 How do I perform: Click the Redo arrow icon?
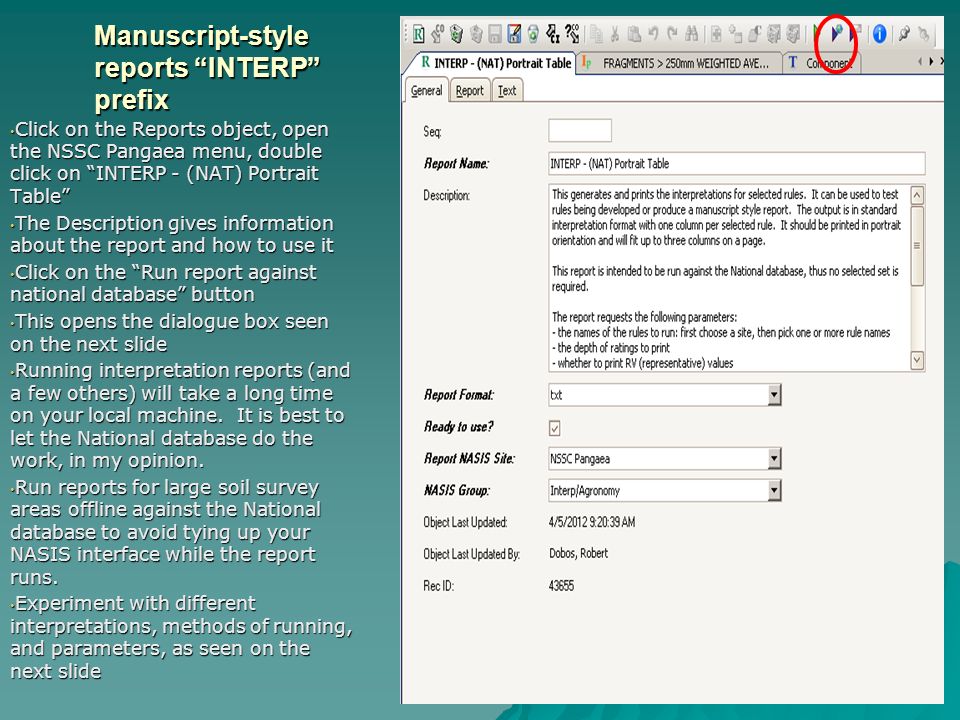672,34
